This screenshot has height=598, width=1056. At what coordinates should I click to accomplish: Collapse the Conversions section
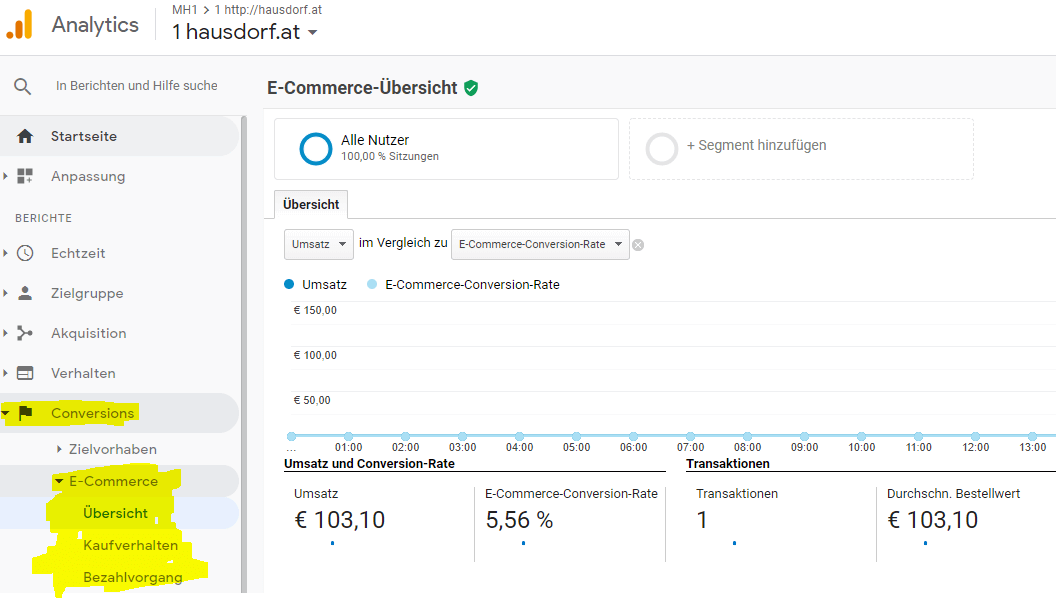92,413
